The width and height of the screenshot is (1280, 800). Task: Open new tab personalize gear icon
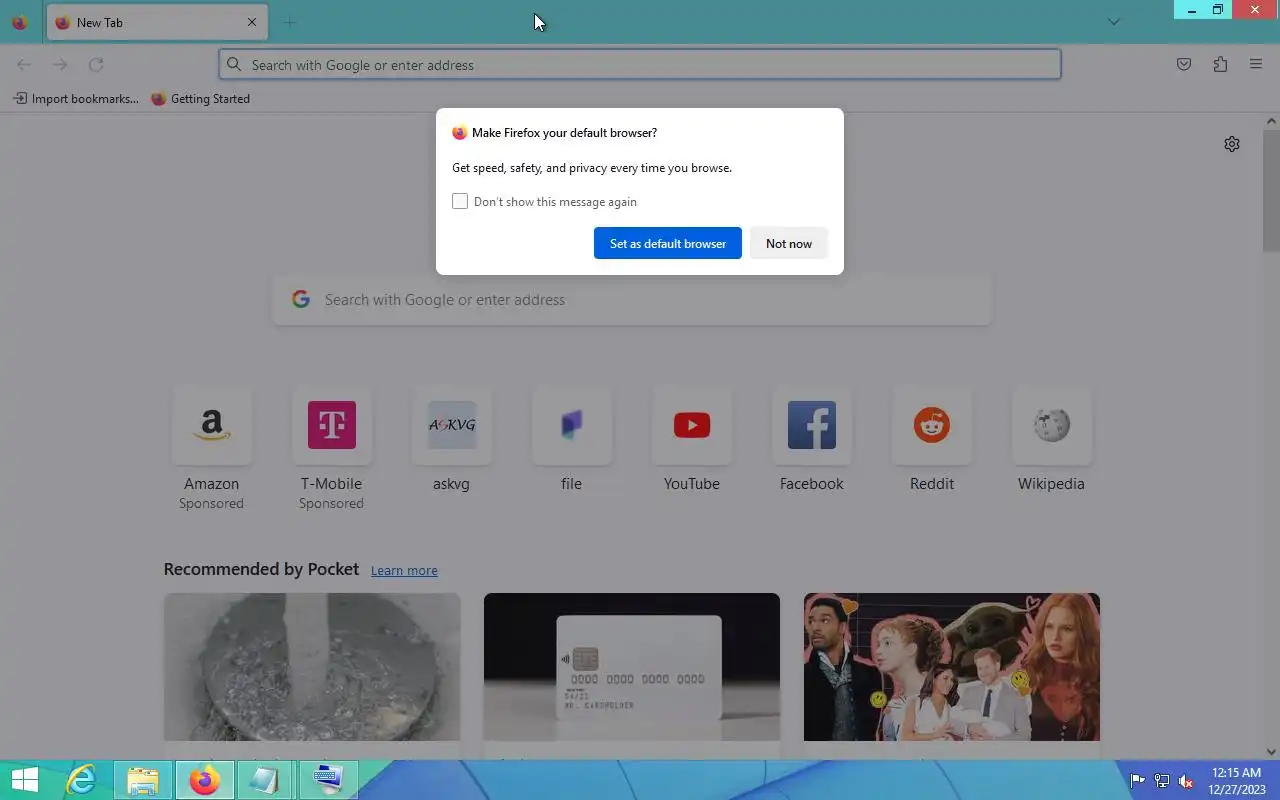(1232, 144)
